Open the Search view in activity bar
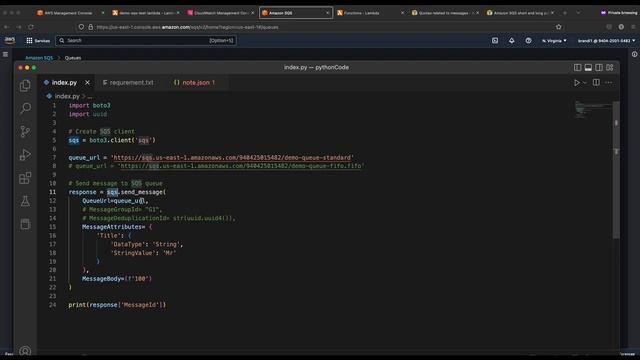 point(25,108)
